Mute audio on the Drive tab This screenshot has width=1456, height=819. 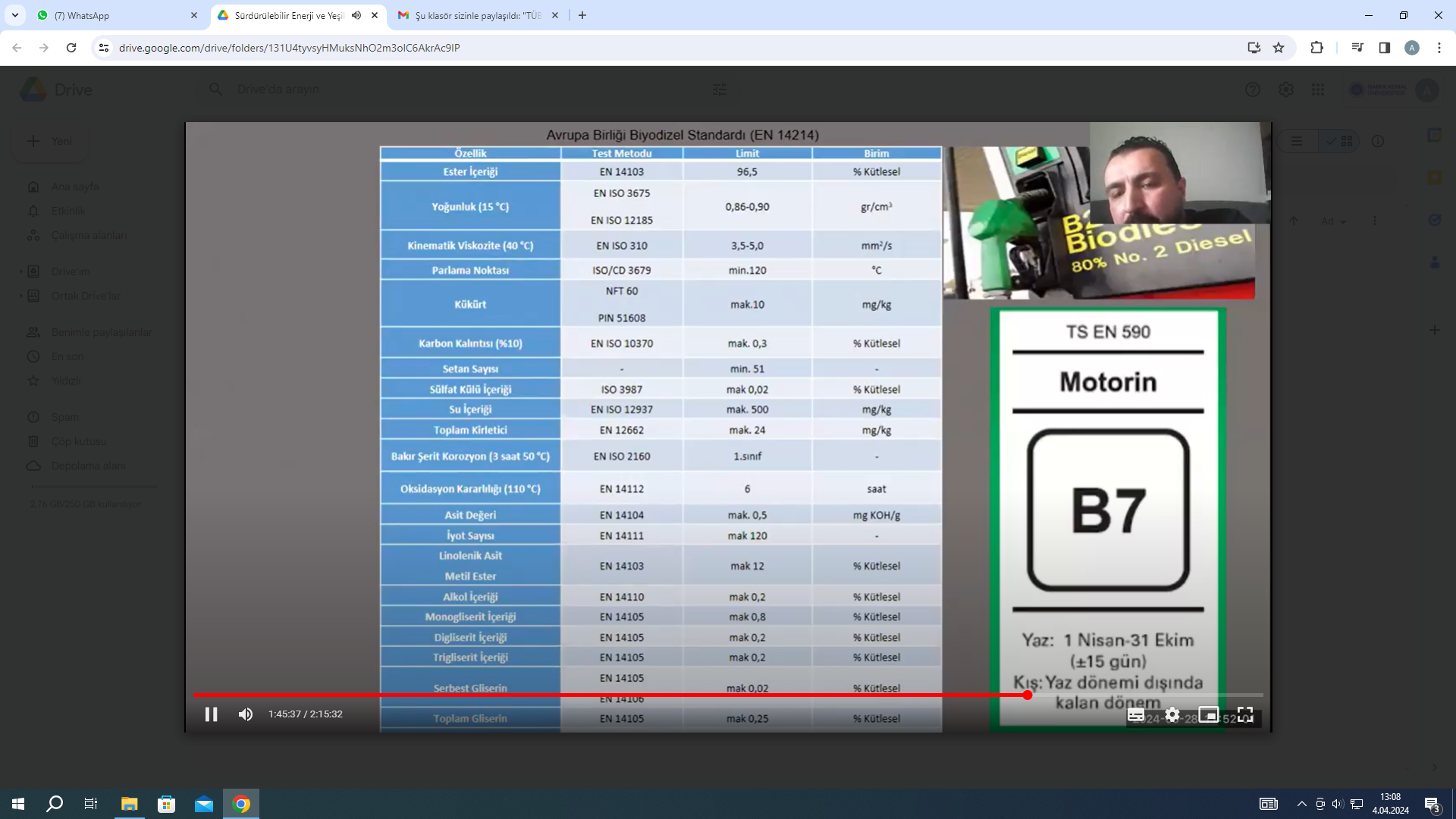coord(356,15)
